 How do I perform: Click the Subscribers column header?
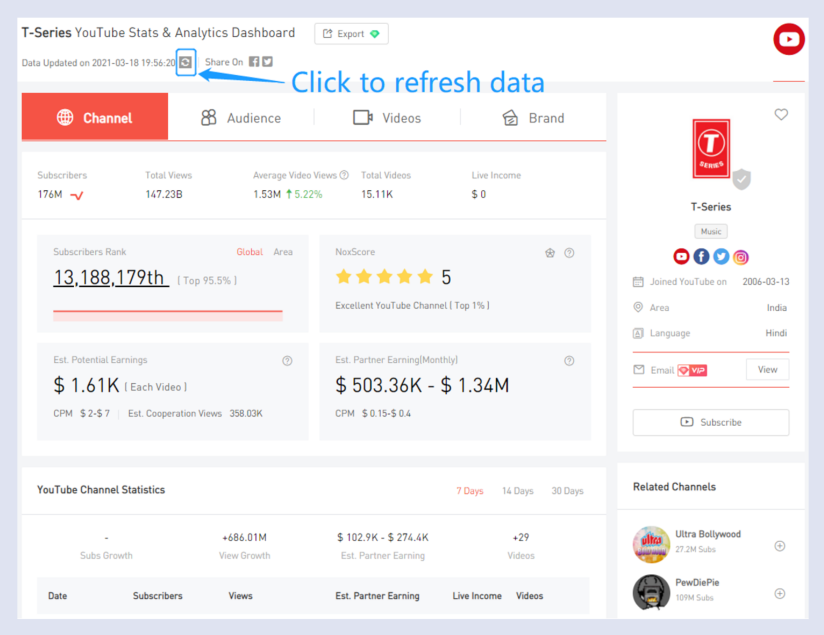pos(158,596)
